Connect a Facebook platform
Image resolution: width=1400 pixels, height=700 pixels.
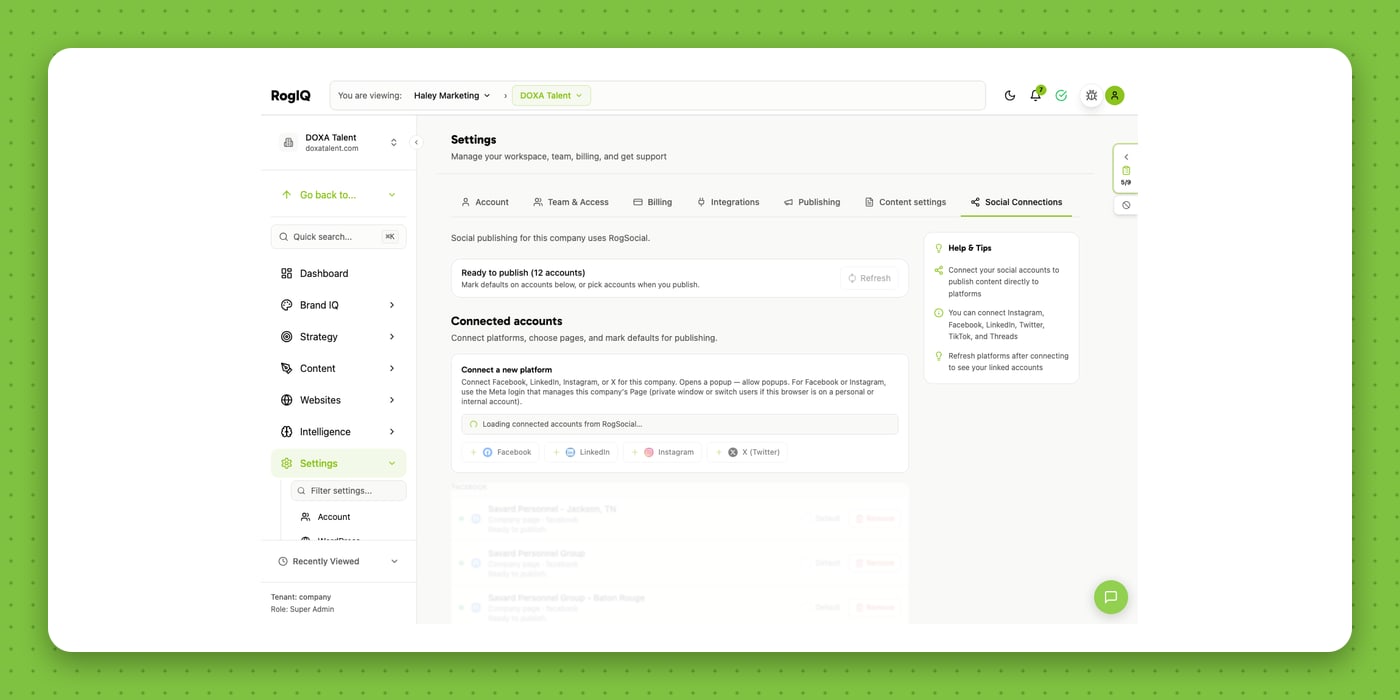(500, 452)
